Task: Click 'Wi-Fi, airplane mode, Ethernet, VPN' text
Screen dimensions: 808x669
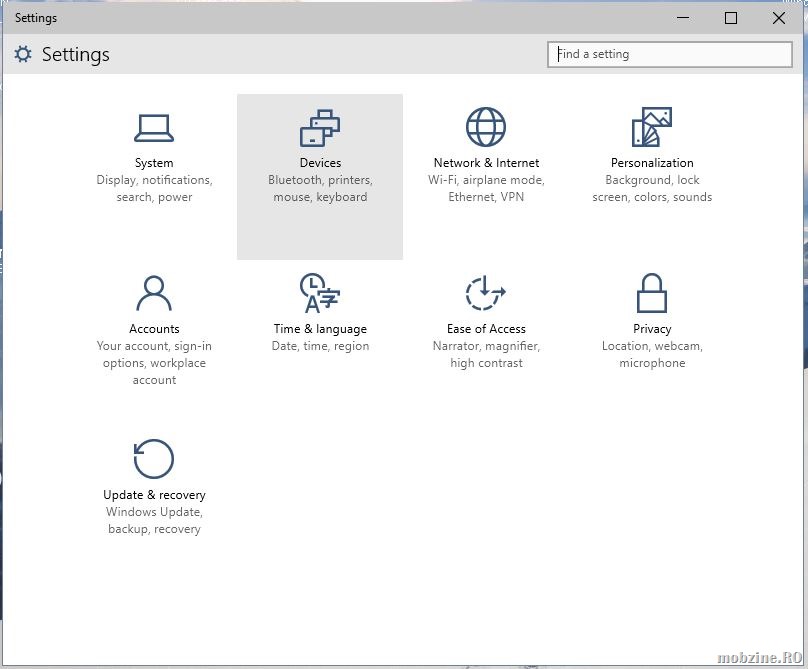Action: (x=486, y=188)
